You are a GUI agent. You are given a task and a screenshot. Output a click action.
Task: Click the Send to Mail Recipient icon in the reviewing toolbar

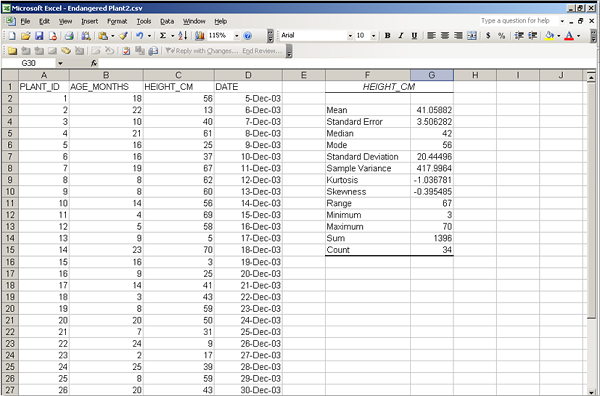pos(153,51)
